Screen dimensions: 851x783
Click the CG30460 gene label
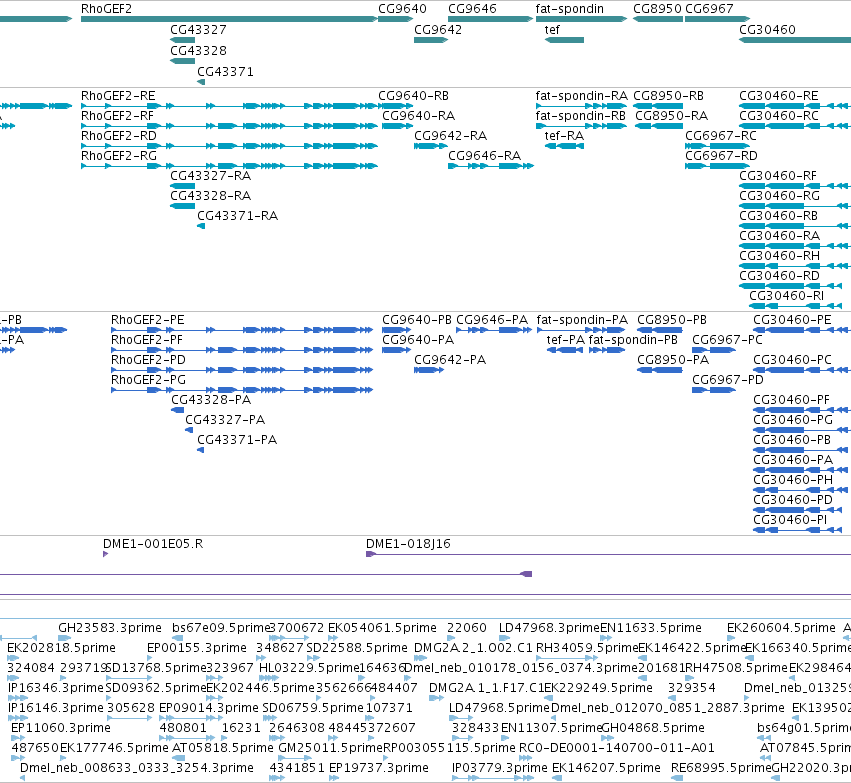(x=767, y=30)
